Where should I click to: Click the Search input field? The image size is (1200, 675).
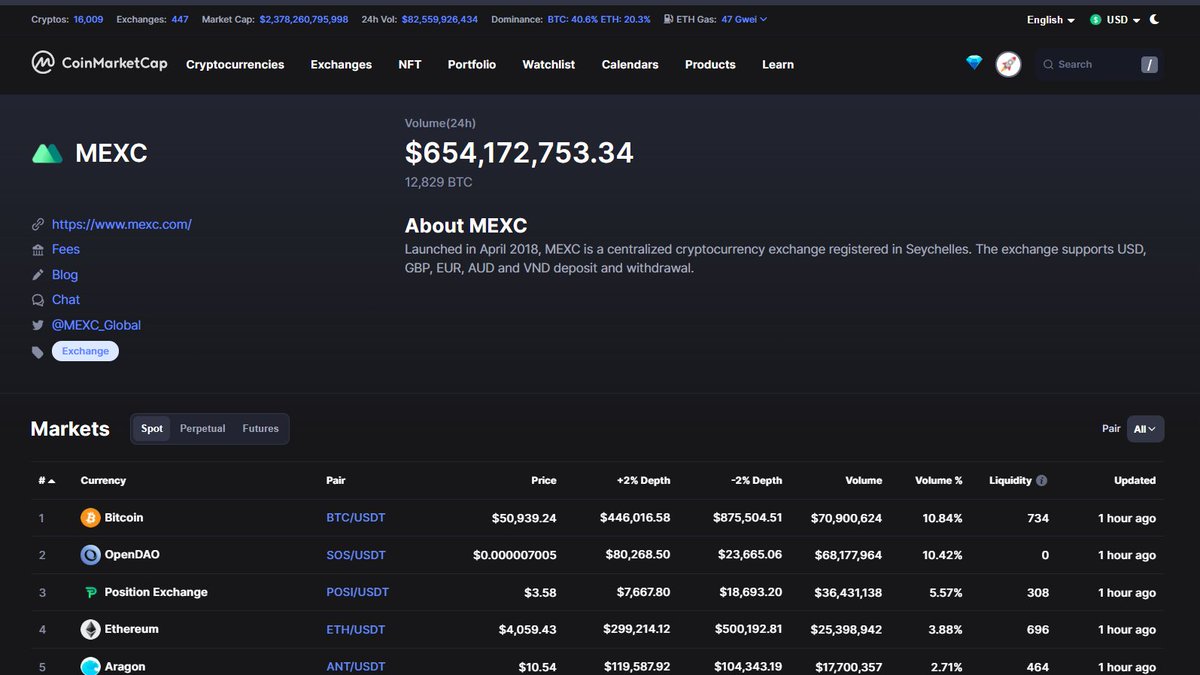click(1099, 64)
